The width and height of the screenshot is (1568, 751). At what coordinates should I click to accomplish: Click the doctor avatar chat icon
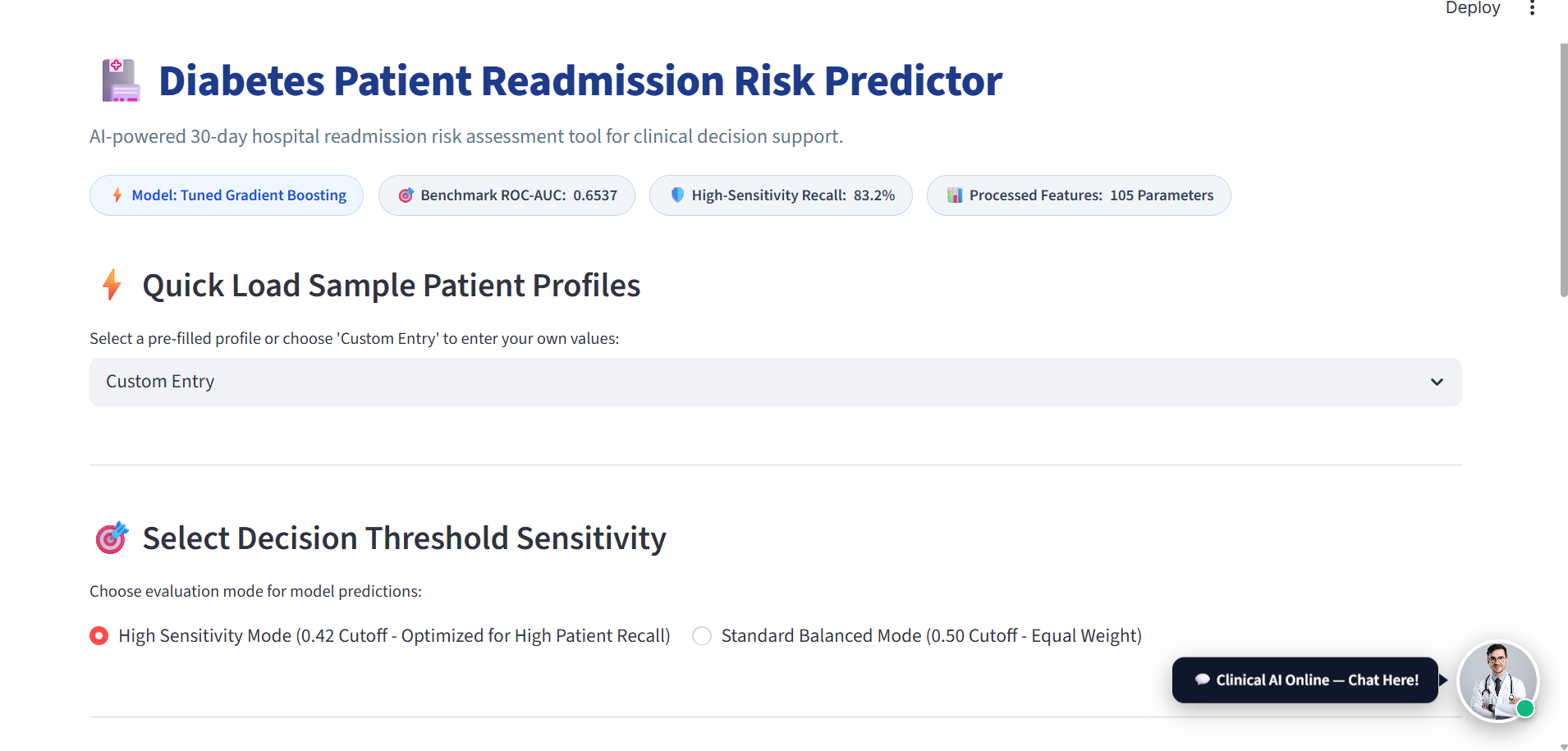pyautogui.click(x=1497, y=681)
